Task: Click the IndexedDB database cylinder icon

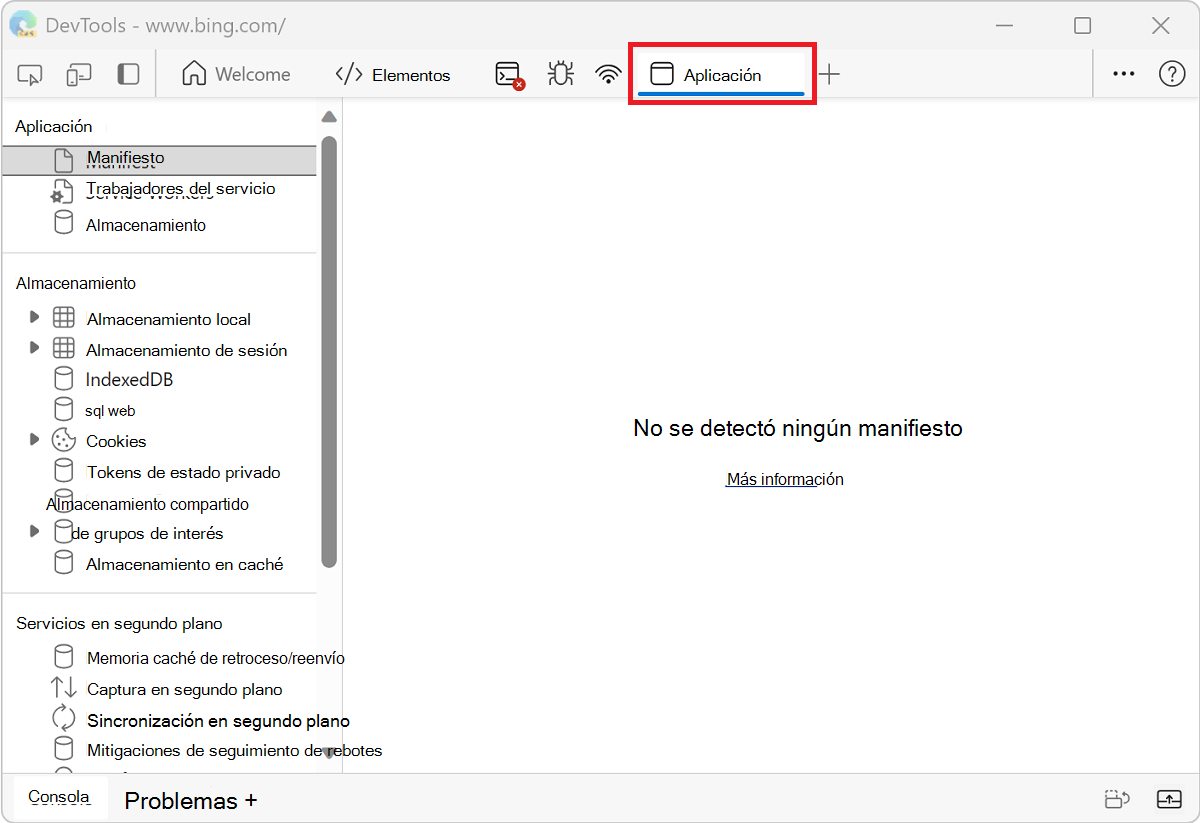Action: (x=63, y=379)
